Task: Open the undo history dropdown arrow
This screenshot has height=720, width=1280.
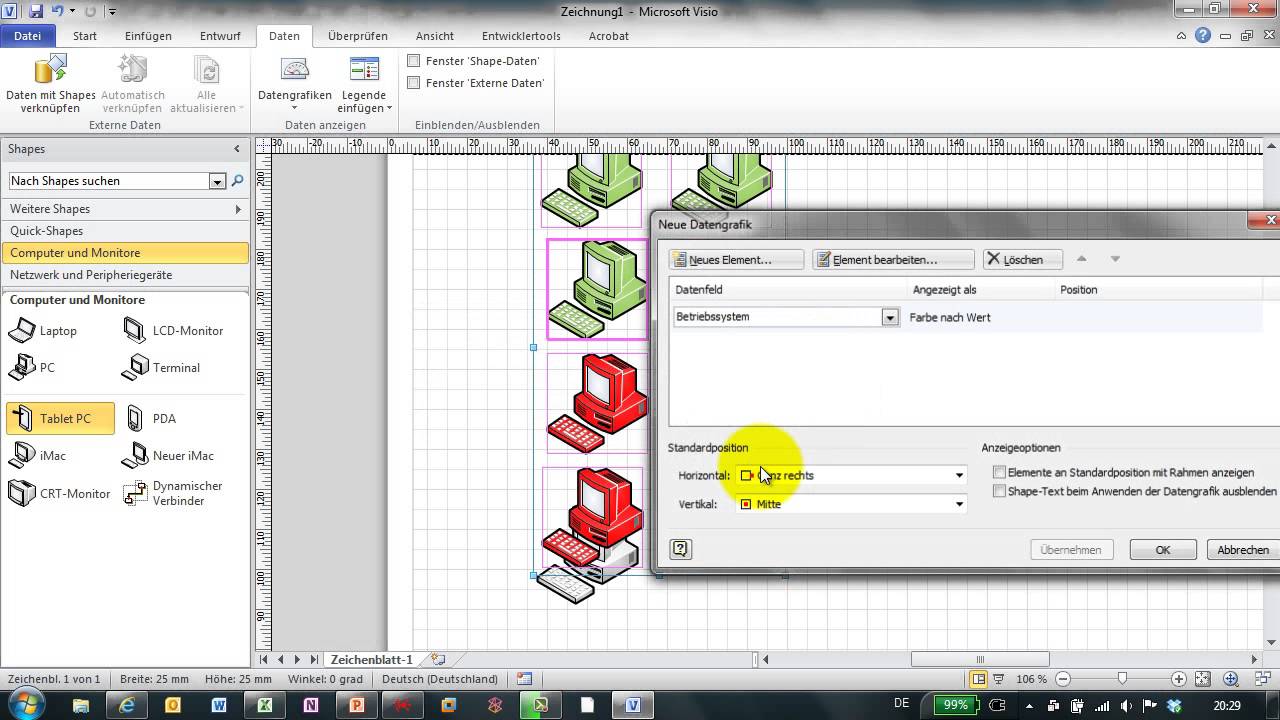Action: point(71,12)
